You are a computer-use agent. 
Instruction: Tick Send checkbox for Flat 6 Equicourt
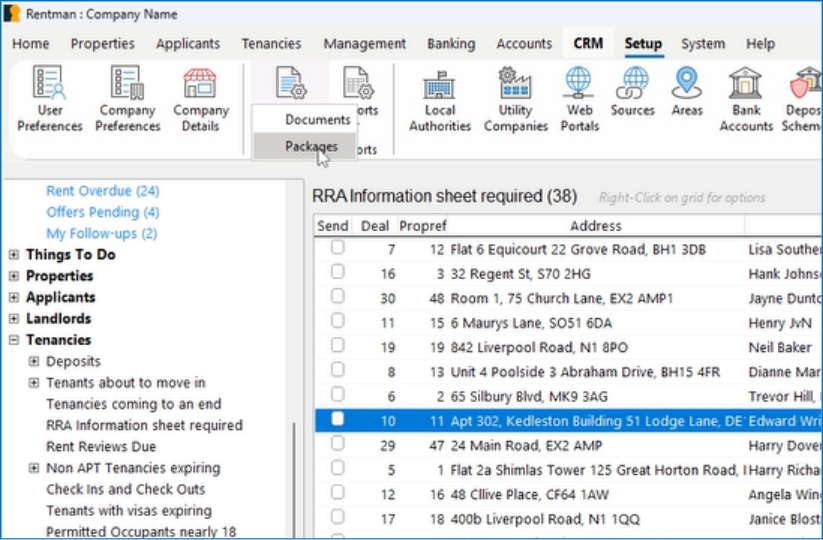(x=337, y=247)
